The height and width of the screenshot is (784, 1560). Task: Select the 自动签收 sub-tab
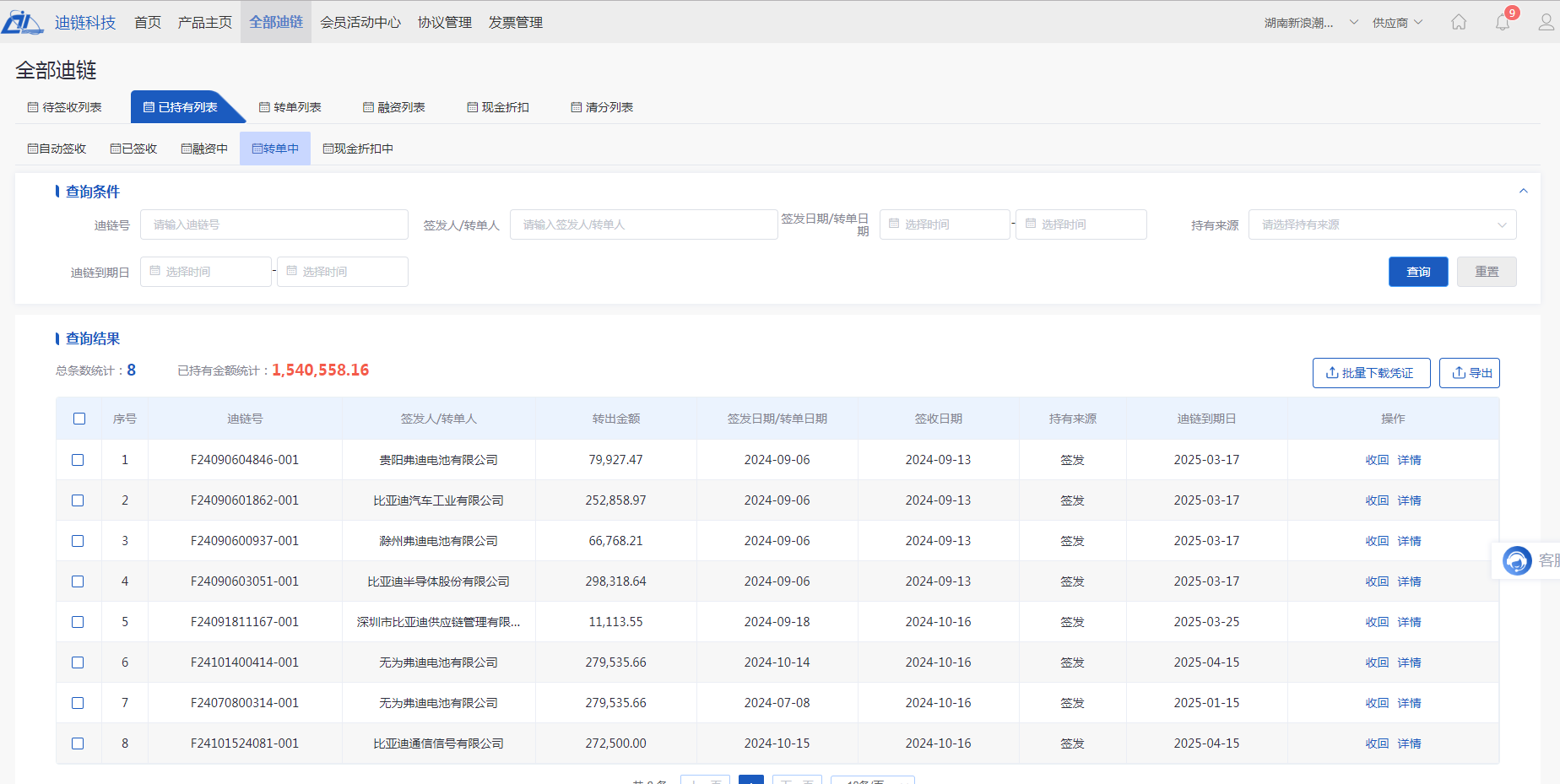[57, 149]
